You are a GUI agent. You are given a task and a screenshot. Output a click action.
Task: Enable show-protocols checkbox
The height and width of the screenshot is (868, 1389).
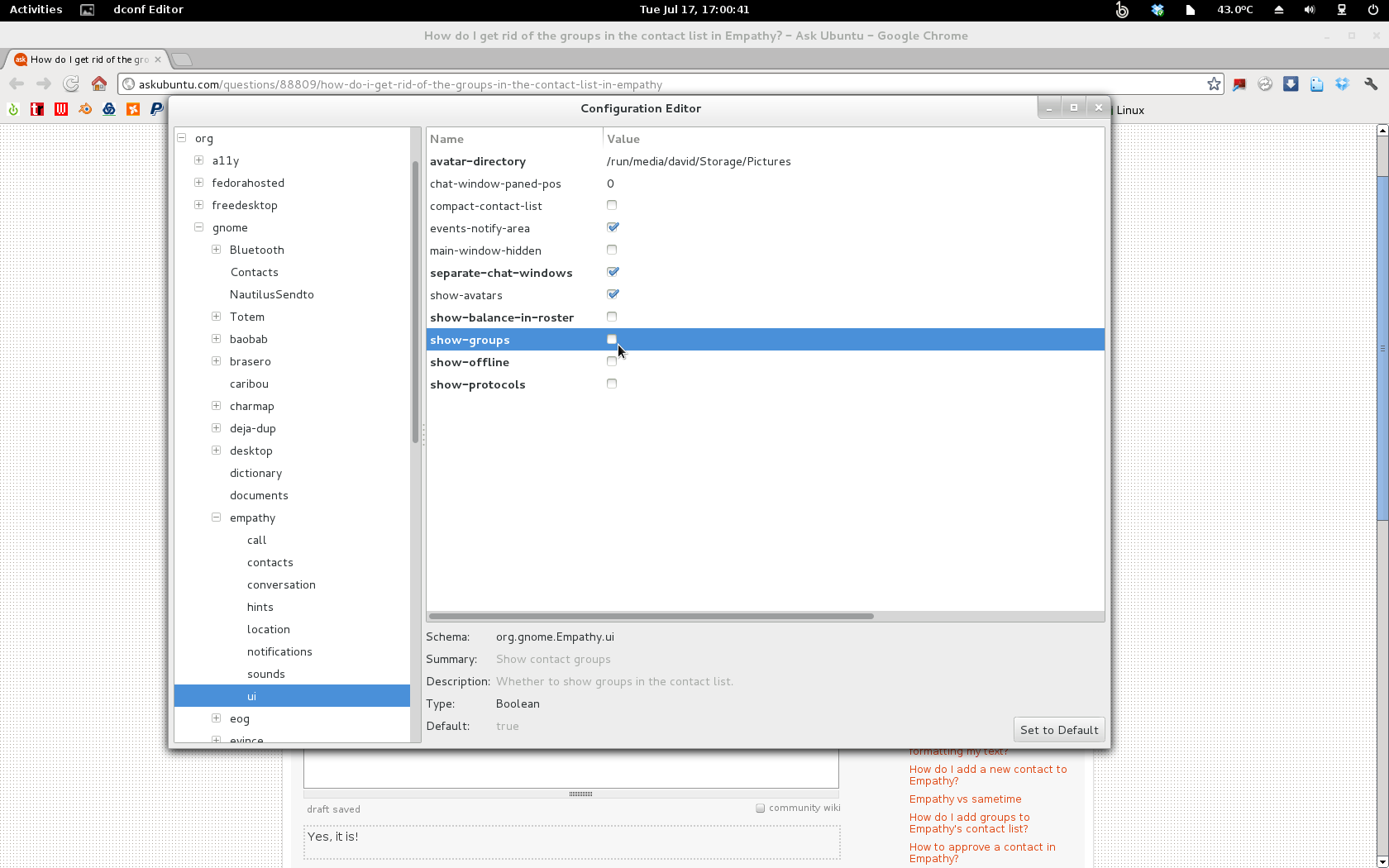(x=612, y=384)
